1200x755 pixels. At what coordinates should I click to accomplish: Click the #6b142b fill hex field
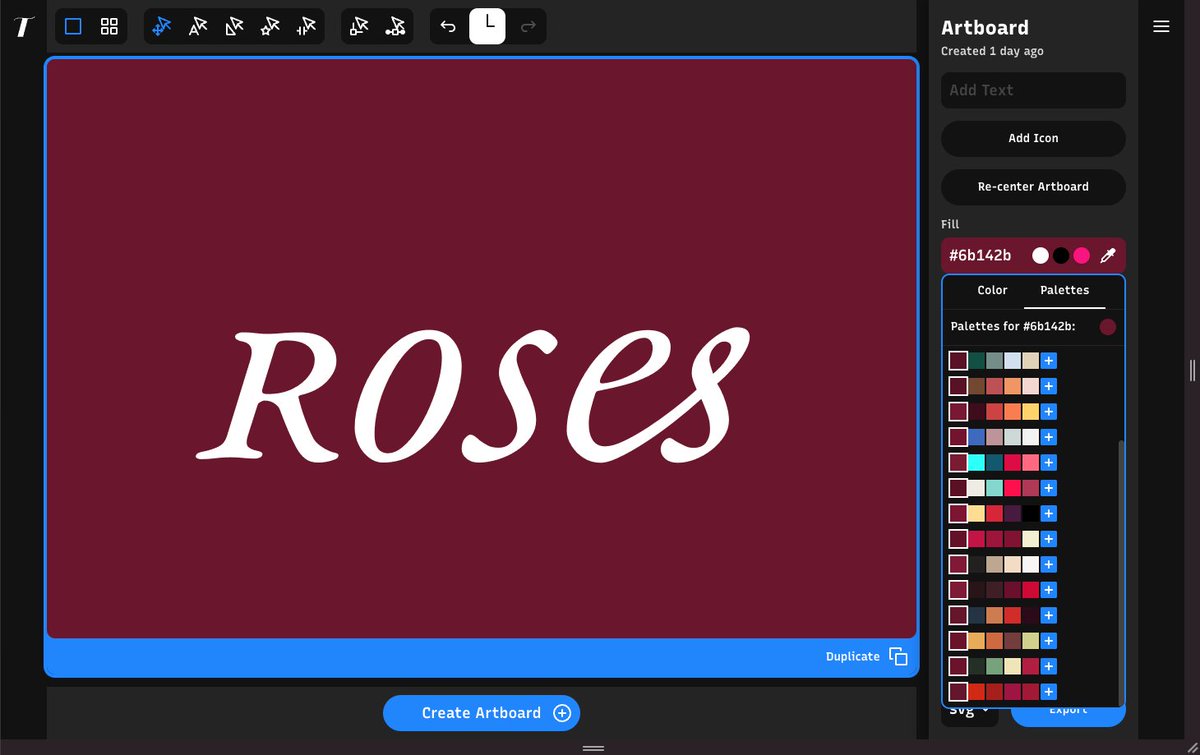(980, 256)
